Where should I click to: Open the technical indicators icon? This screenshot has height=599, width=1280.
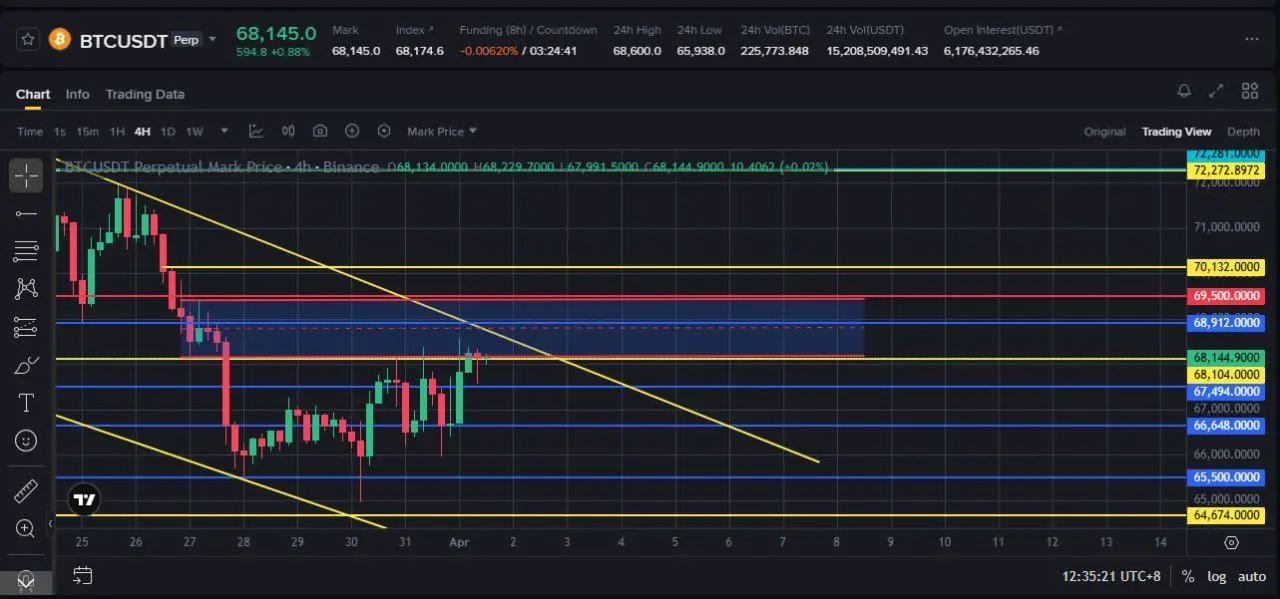pyautogui.click(x=256, y=131)
